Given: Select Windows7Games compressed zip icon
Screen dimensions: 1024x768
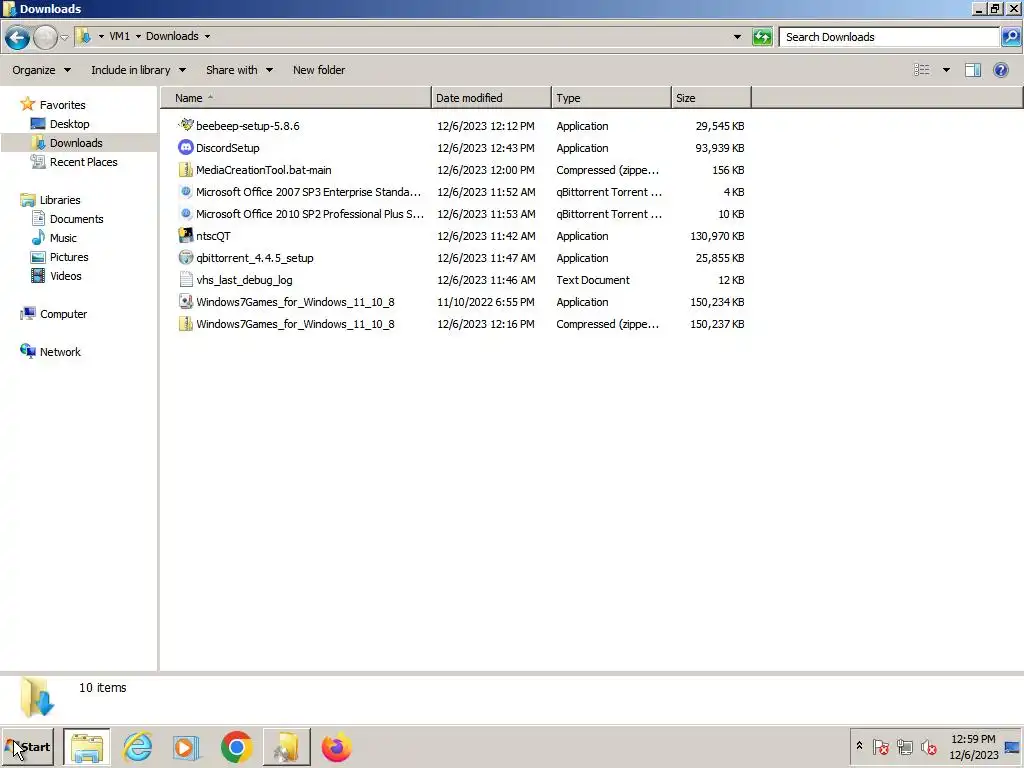Looking at the screenshot, I should tap(185, 324).
